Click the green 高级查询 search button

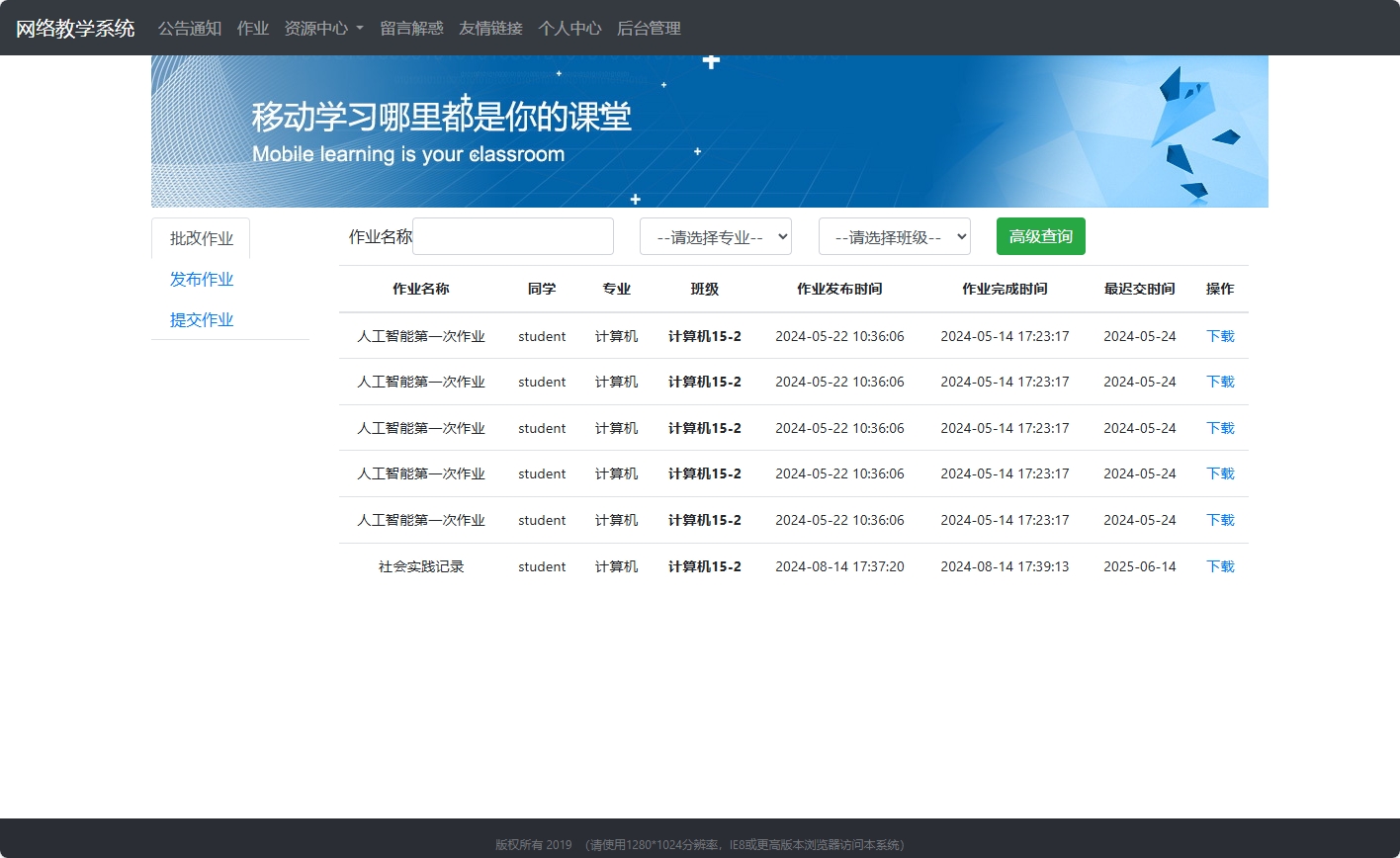1040,236
